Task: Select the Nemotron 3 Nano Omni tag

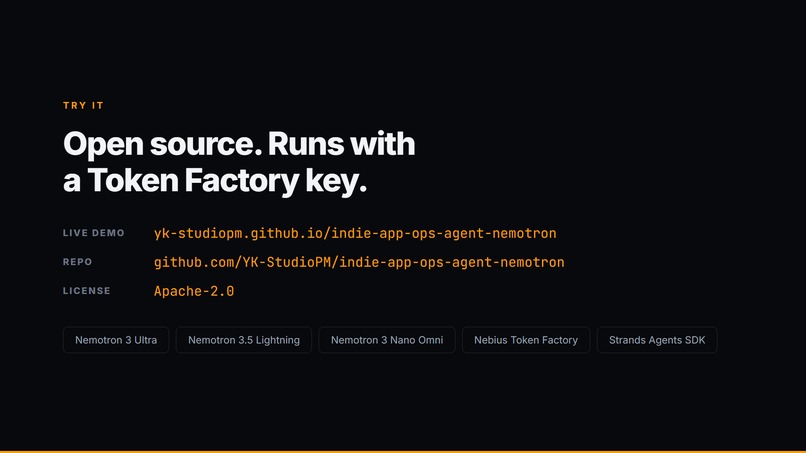Action: [x=387, y=340]
